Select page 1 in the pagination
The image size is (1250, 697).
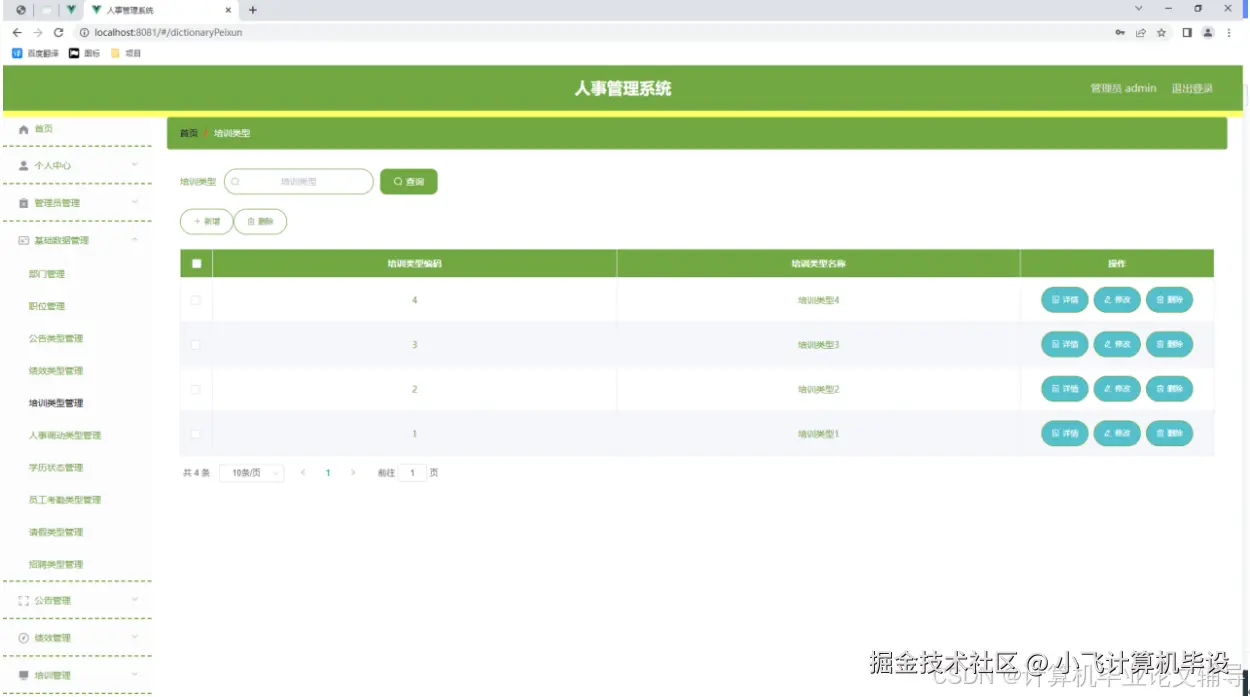[328, 473]
